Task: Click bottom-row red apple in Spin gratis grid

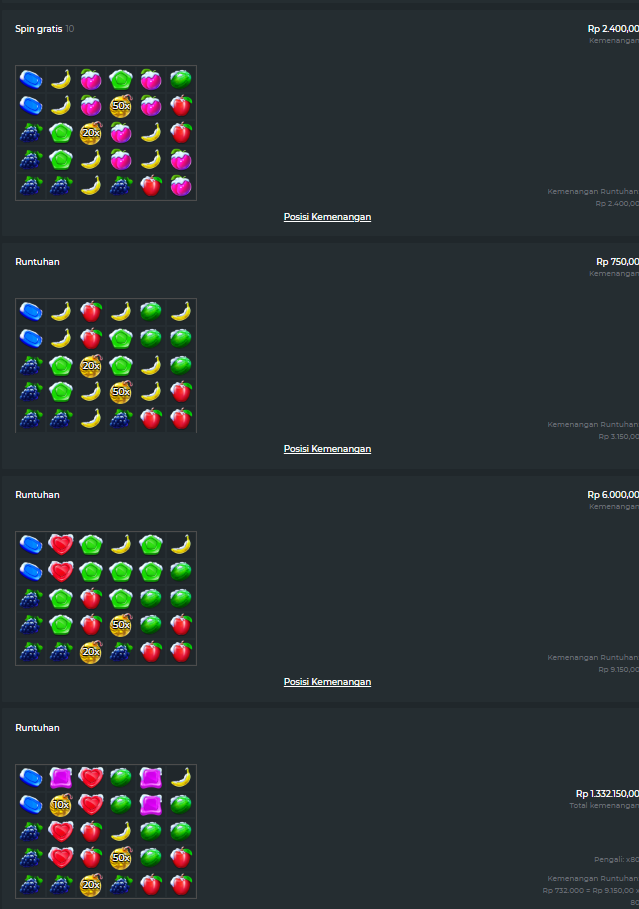Action: [151, 186]
